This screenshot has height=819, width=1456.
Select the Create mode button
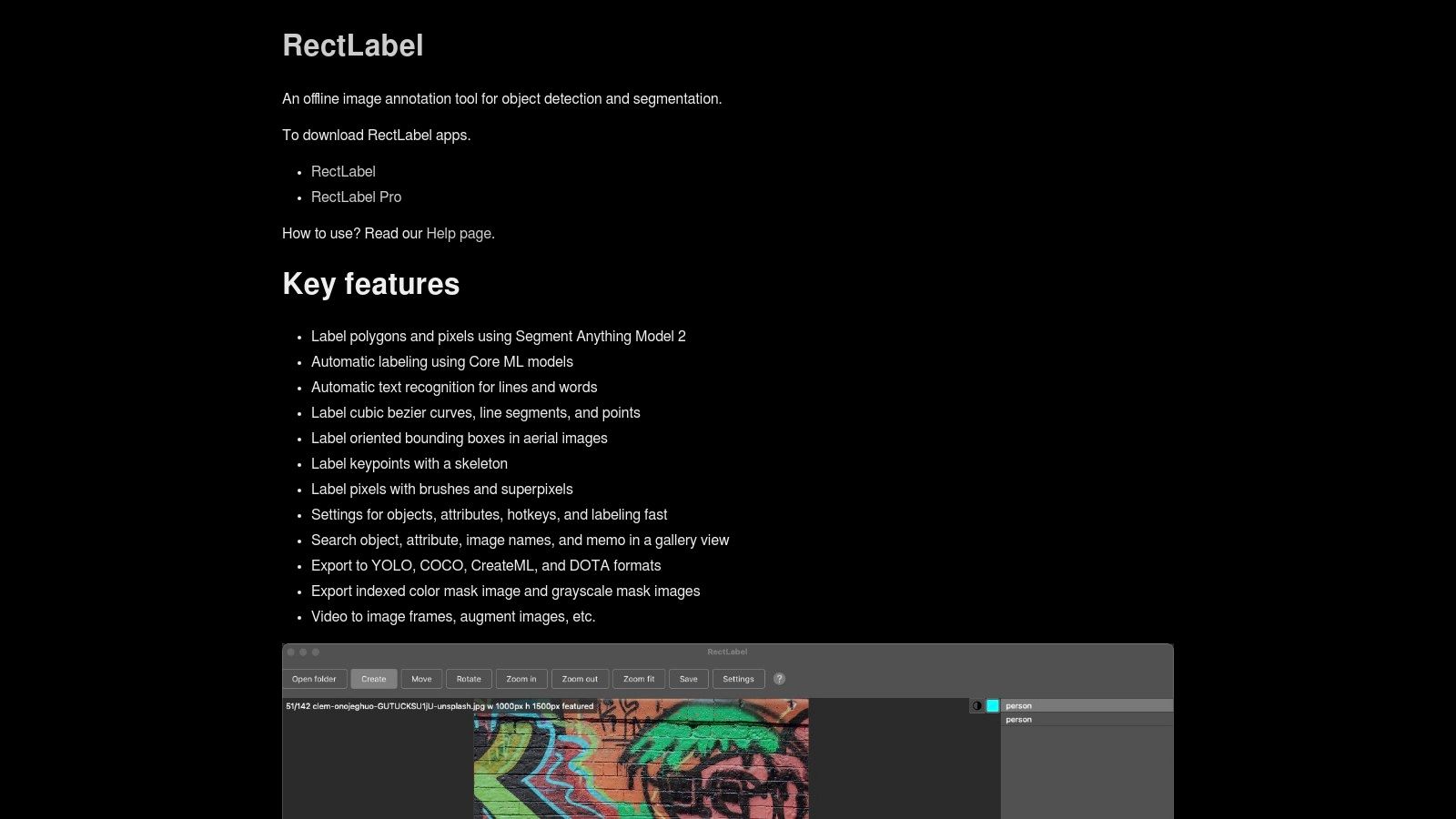[x=373, y=679]
